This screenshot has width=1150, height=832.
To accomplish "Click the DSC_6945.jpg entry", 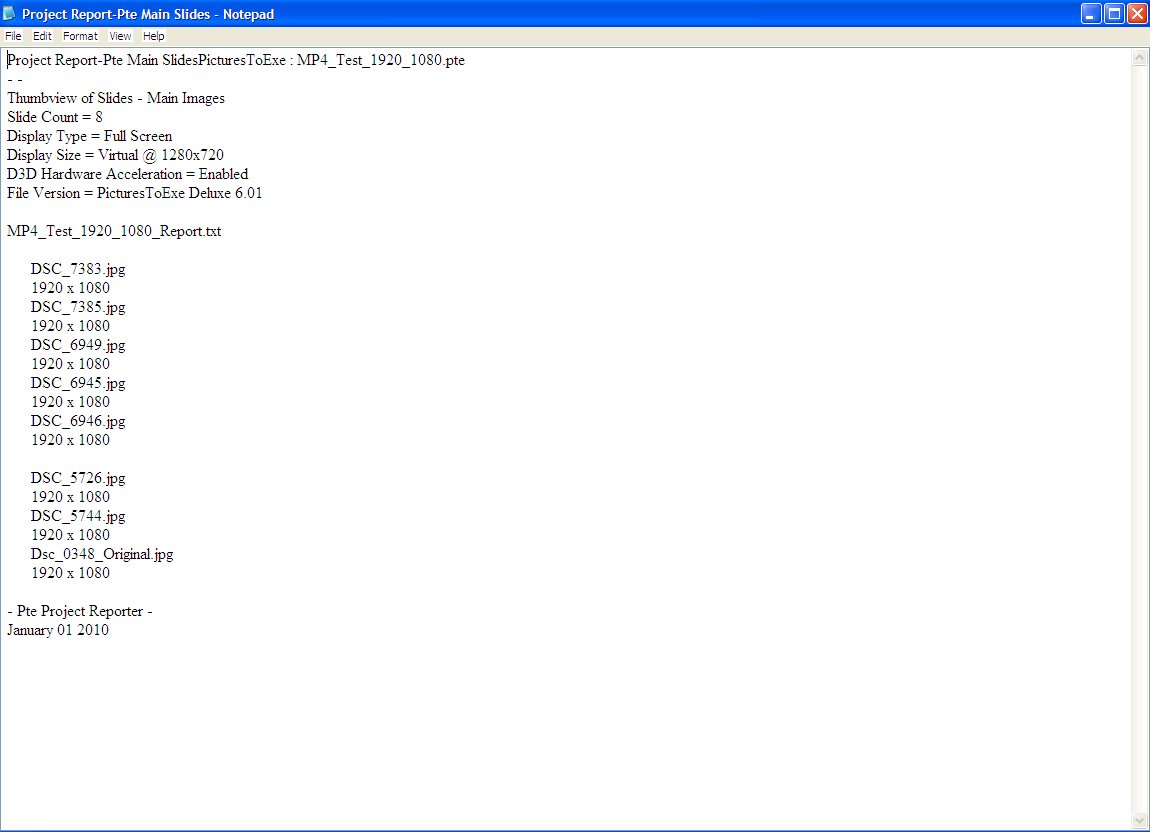I will click(78, 384).
